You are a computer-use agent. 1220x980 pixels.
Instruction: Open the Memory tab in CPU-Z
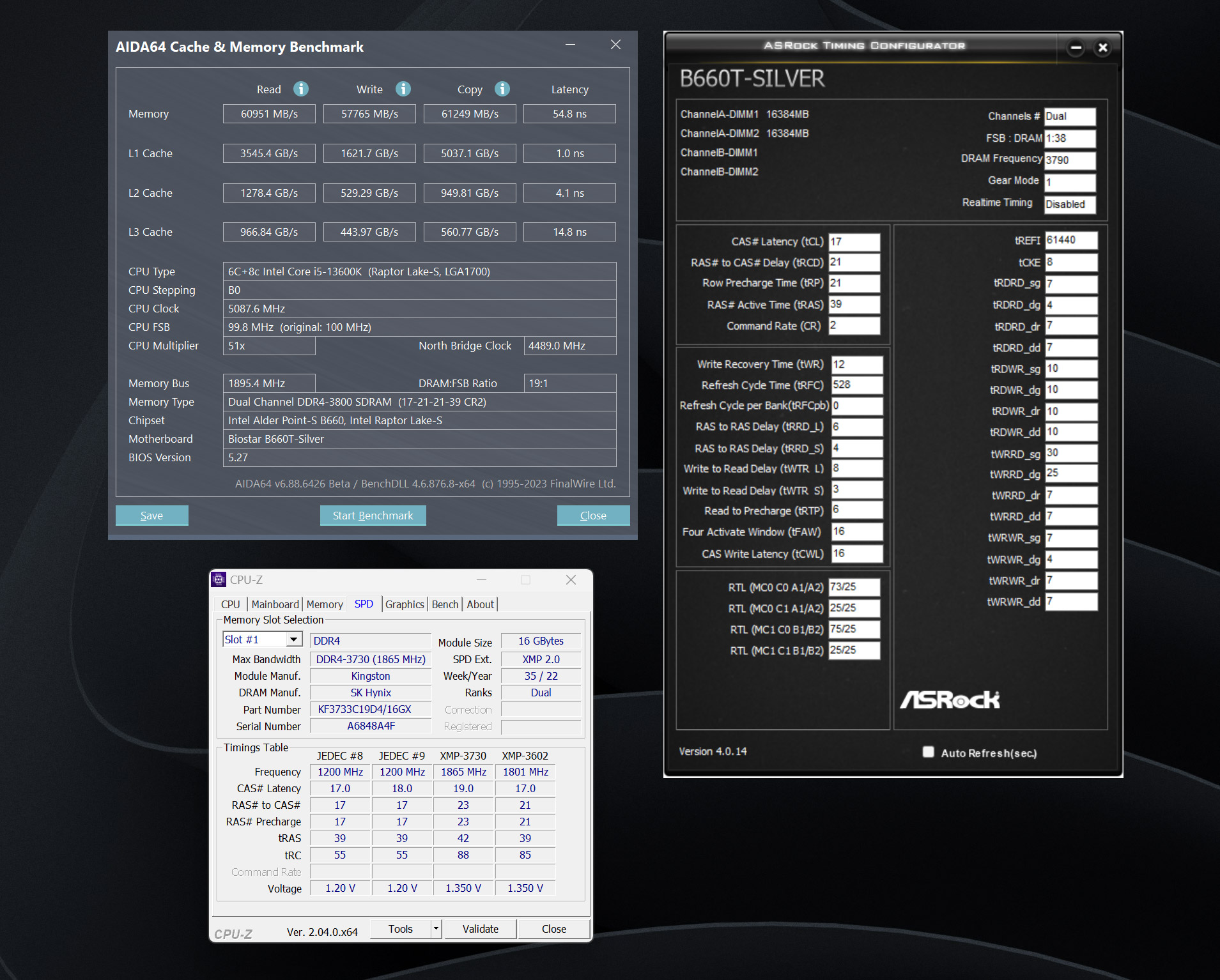[325, 604]
